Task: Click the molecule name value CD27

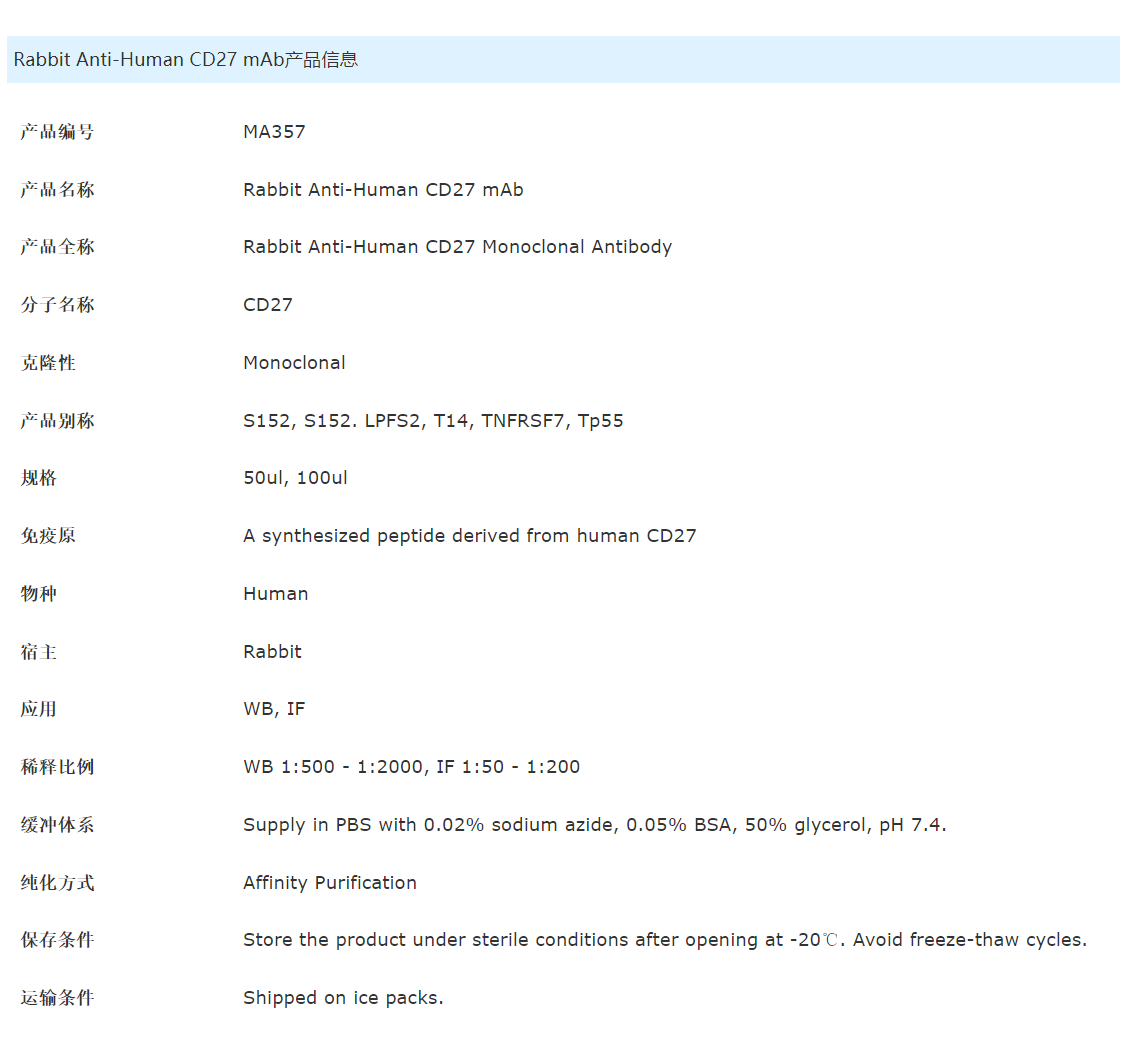Action: point(268,305)
